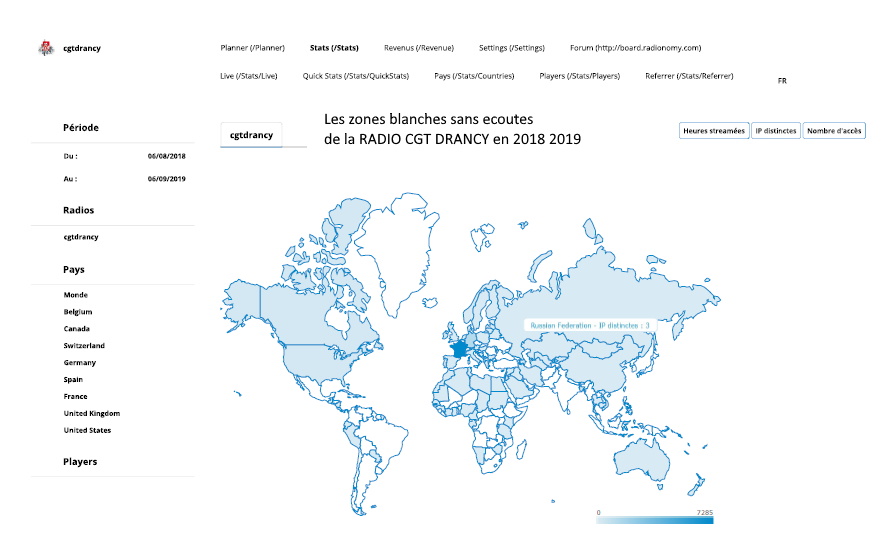886x542 pixels.
Task: Open the Revenus menu link
Action: (x=419, y=48)
